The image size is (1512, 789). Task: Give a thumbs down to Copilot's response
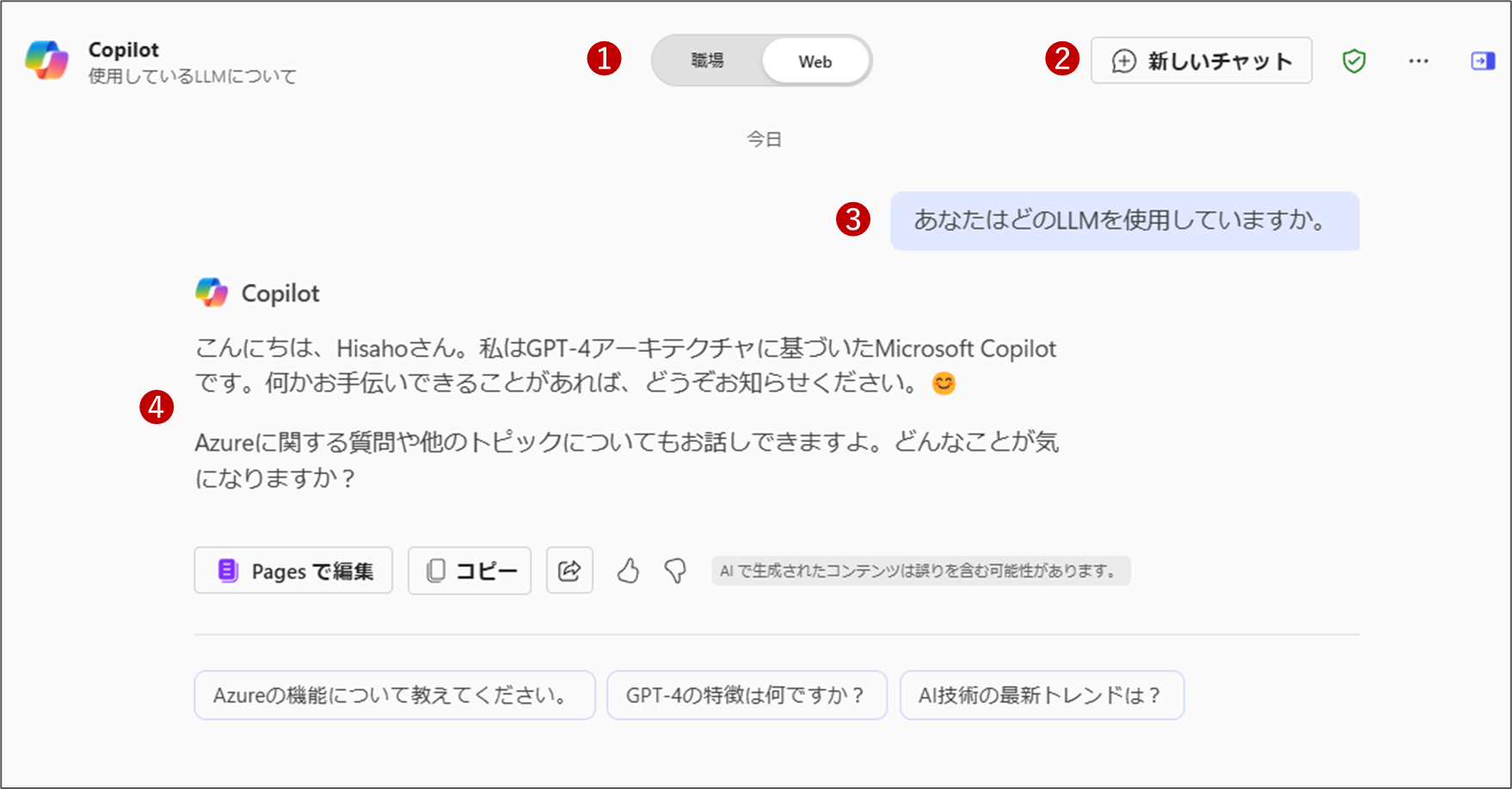tap(676, 570)
